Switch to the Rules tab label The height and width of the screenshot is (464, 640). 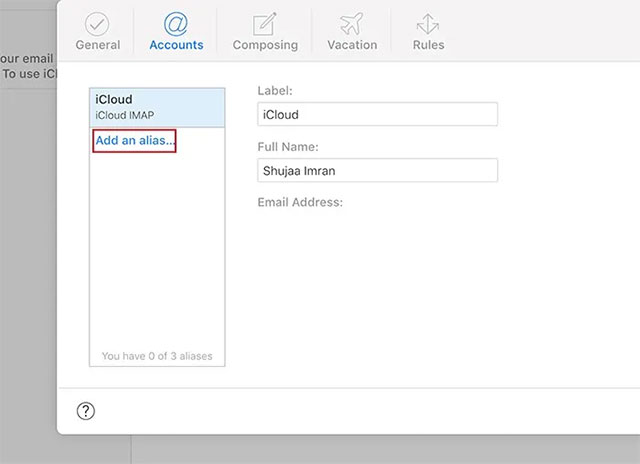tap(428, 45)
